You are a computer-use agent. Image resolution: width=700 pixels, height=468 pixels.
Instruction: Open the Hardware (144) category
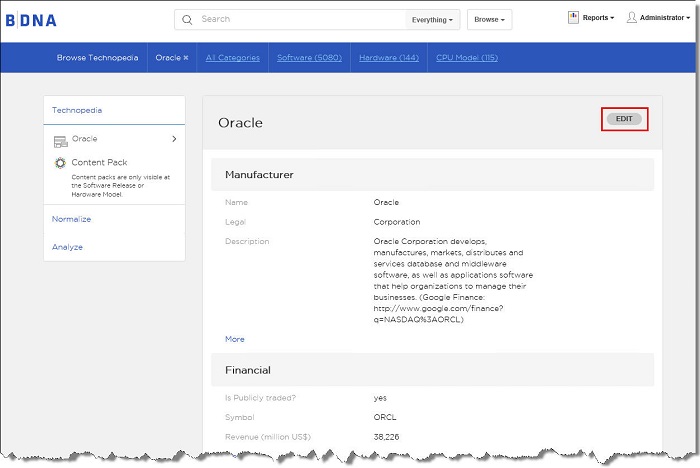(x=389, y=58)
